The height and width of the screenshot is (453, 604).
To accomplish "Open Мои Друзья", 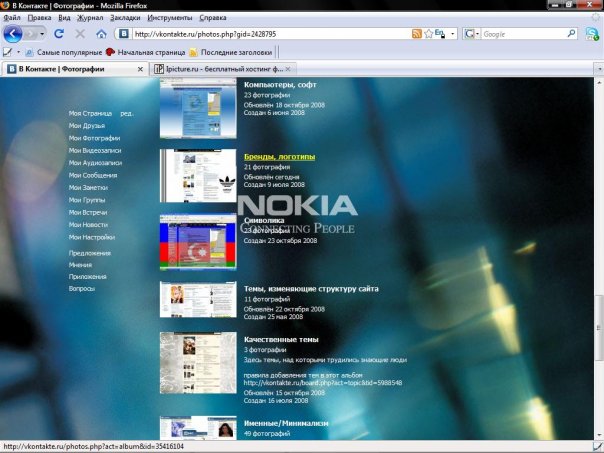I will (x=87, y=126).
